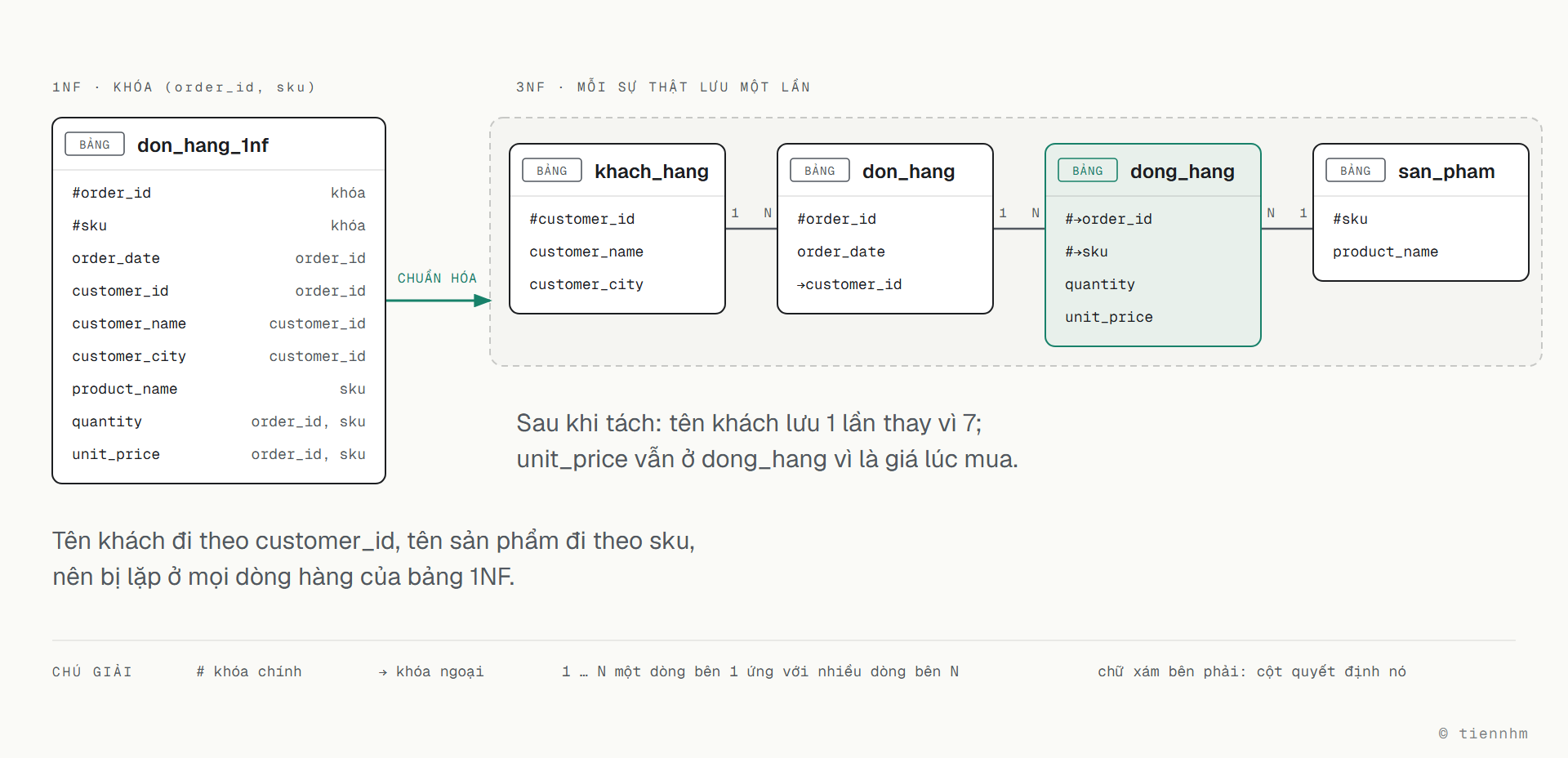Image resolution: width=1568 pixels, height=758 pixels.
Task: Select the '# khóa chính' legend entry
Action: (x=249, y=671)
